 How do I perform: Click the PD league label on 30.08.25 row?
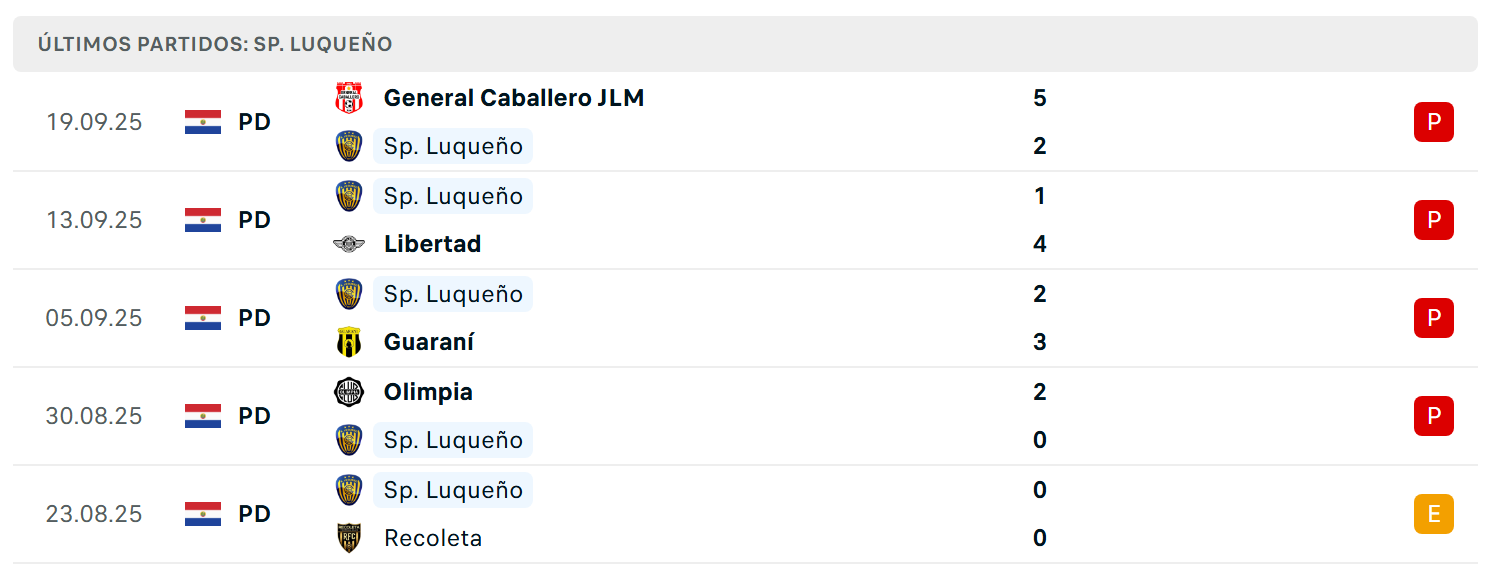254,416
